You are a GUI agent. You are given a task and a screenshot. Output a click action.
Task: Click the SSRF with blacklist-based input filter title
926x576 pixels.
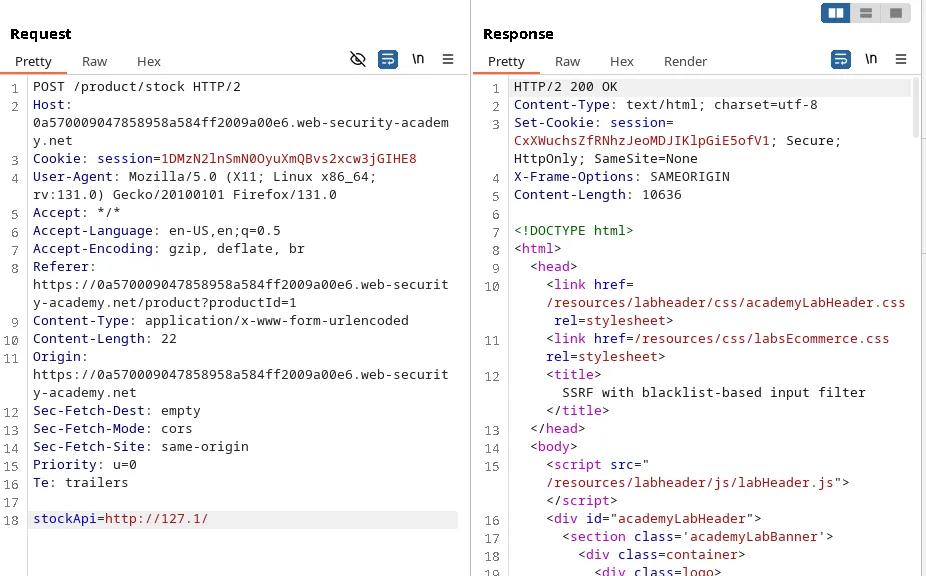713,393
